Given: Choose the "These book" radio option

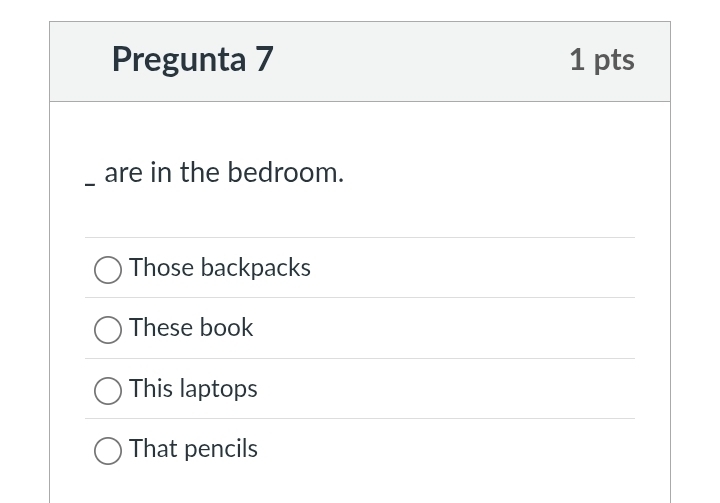Looking at the screenshot, I should (x=108, y=329).
